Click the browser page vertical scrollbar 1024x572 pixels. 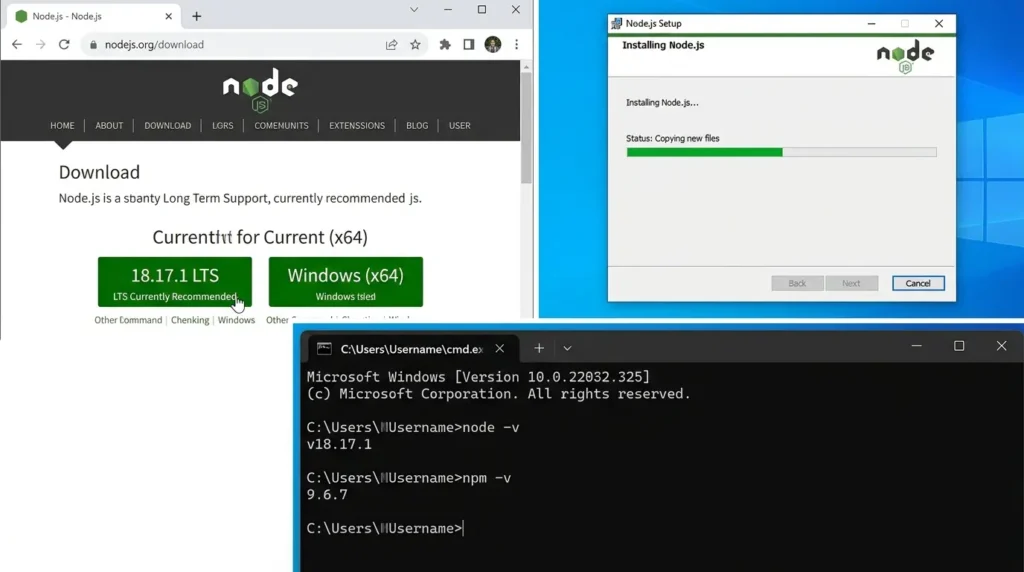click(x=526, y=127)
